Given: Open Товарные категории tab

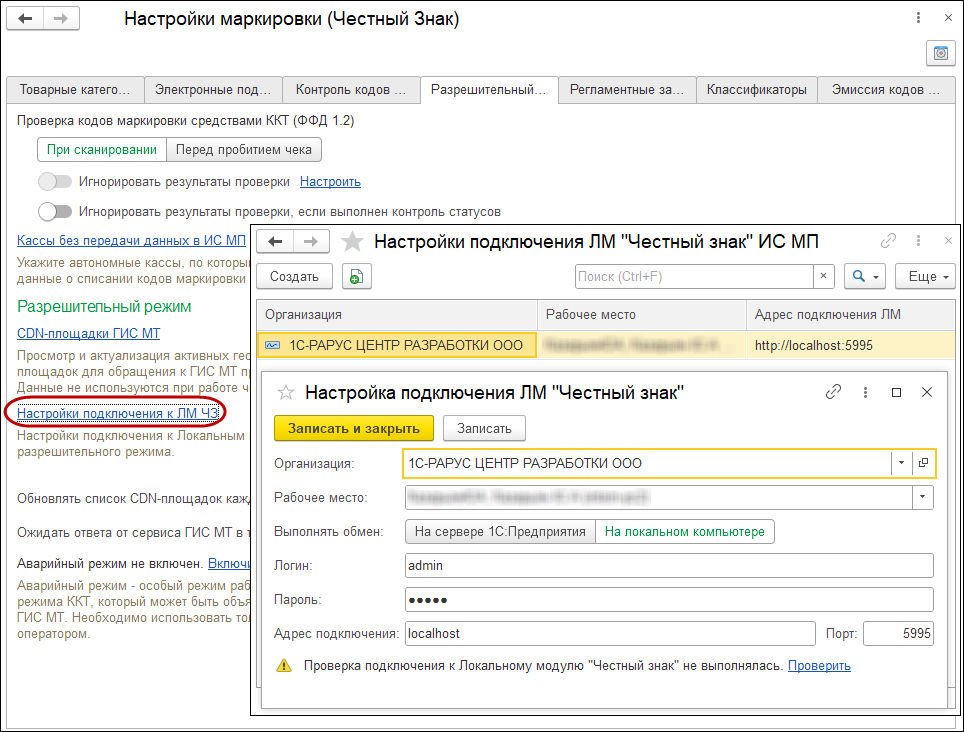Looking at the screenshot, I should pos(75,90).
